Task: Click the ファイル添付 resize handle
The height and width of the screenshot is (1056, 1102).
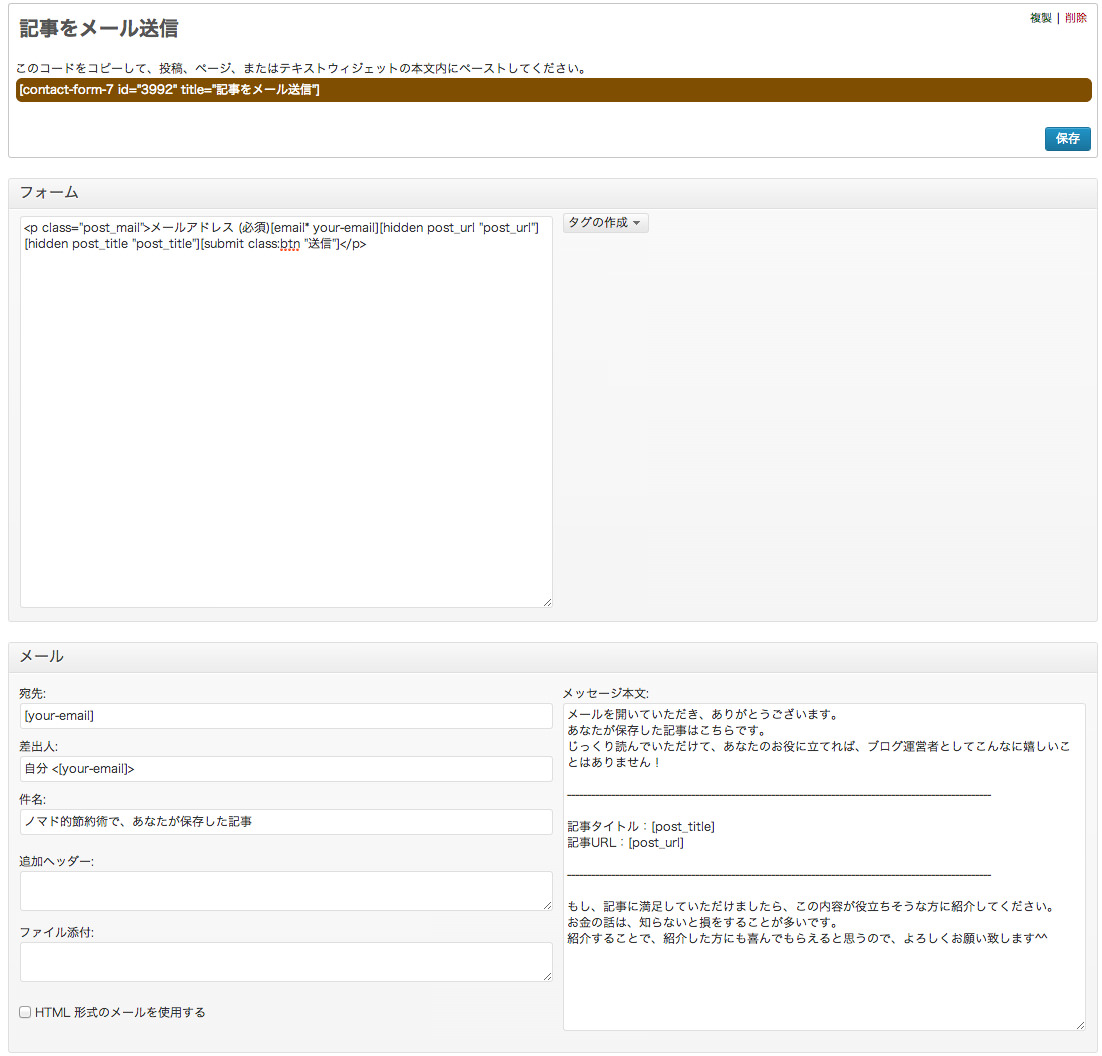Action: tap(547, 976)
